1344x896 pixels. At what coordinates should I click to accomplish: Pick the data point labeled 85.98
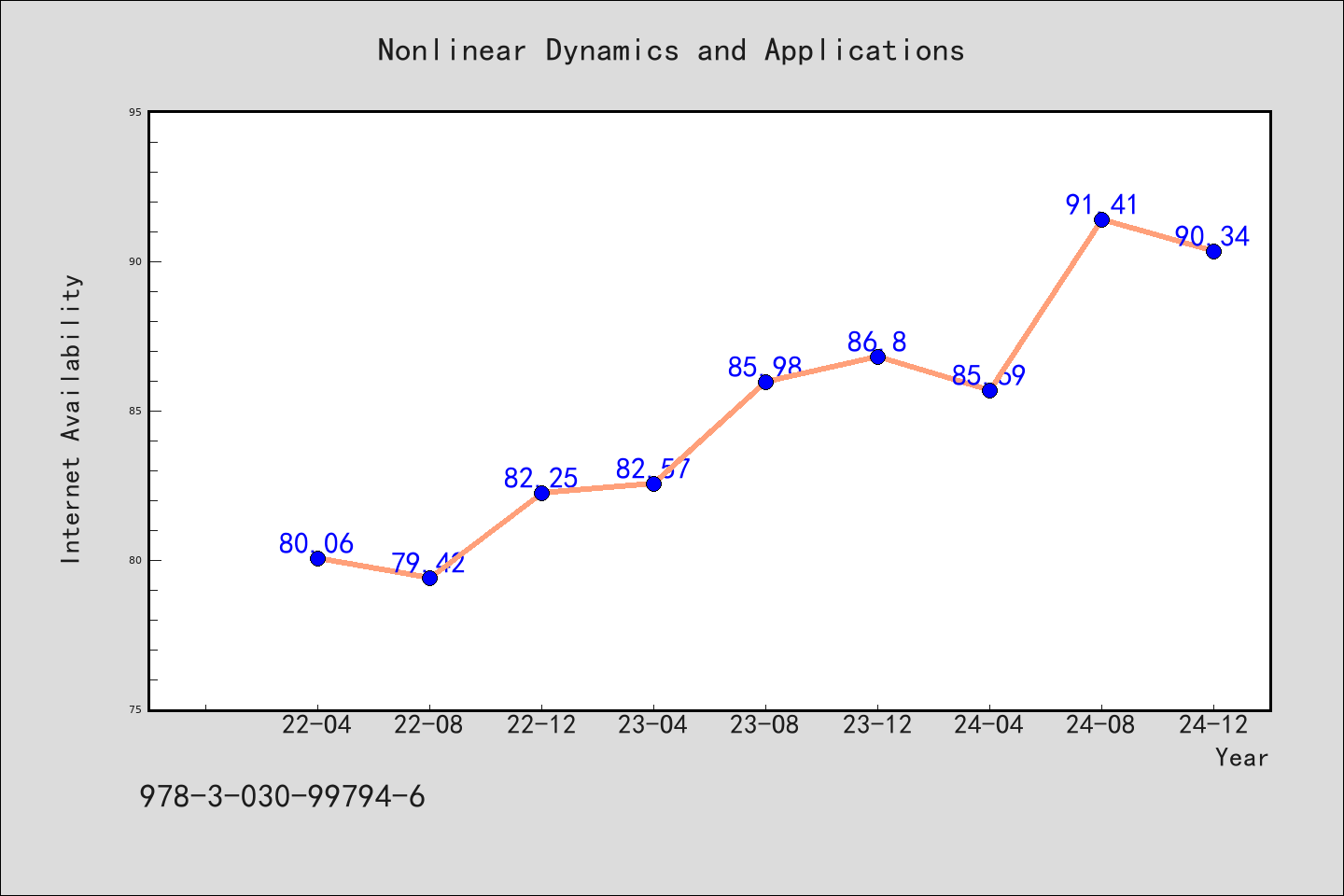pyautogui.click(x=765, y=382)
